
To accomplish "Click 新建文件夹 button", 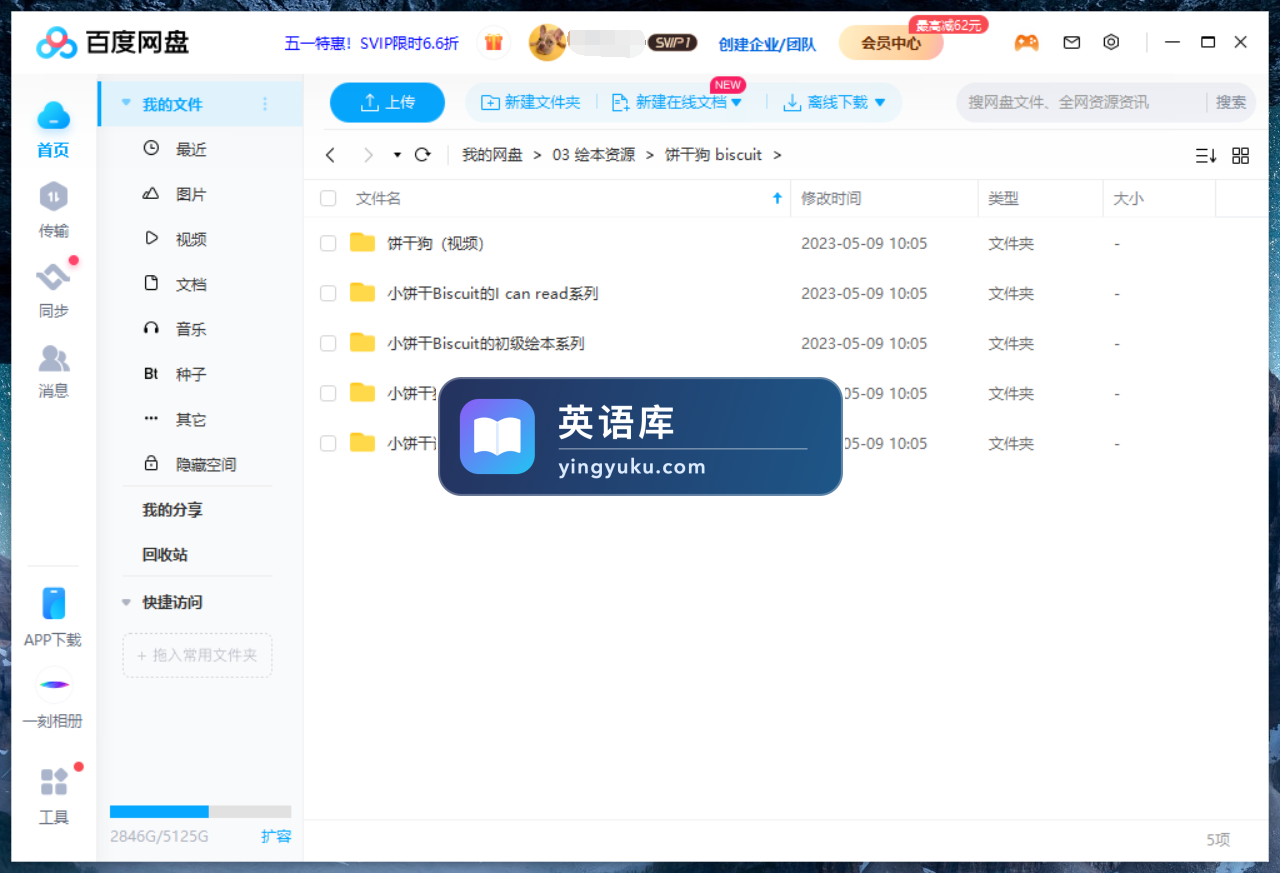I will (x=531, y=102).
